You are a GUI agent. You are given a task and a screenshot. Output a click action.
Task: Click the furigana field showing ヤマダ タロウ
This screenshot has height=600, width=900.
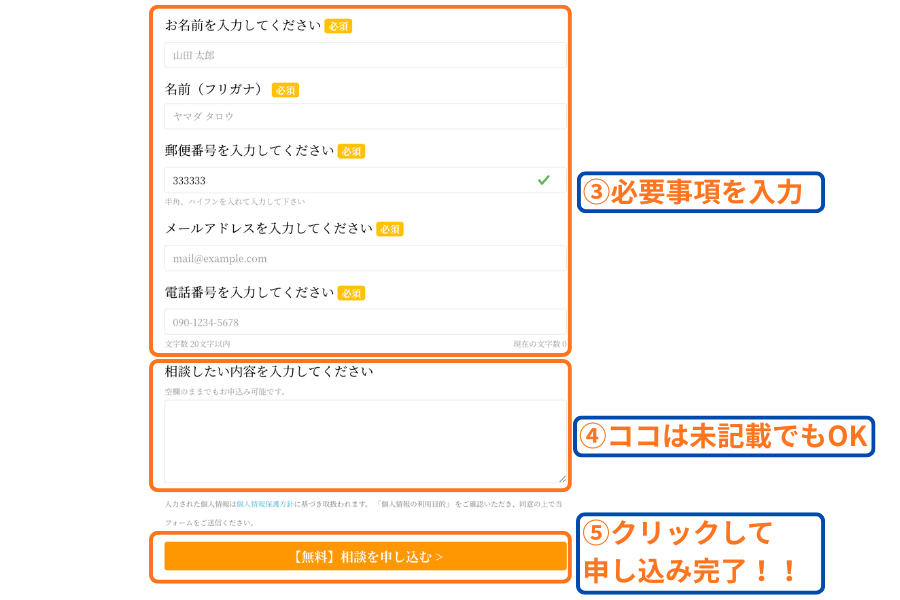tap(365, 116)
